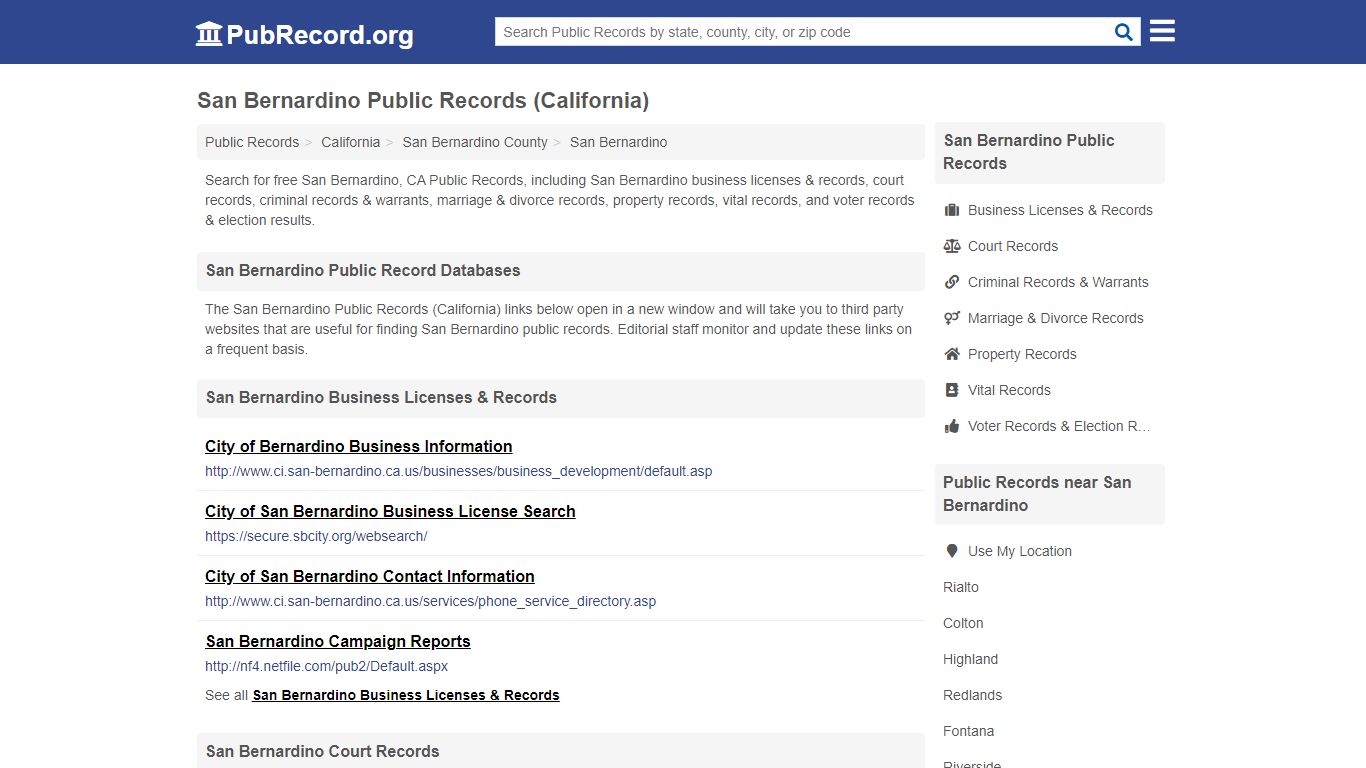
Task: Click the search magnifier icon
Action: tap(1124, 32)
